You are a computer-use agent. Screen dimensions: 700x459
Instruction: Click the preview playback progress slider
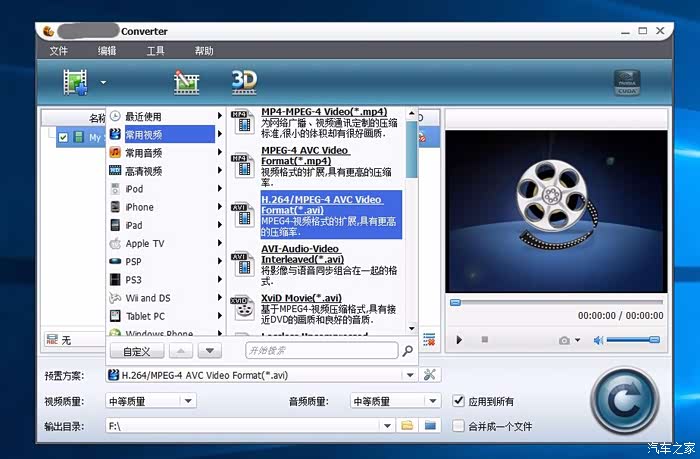[x=555, y=302]
